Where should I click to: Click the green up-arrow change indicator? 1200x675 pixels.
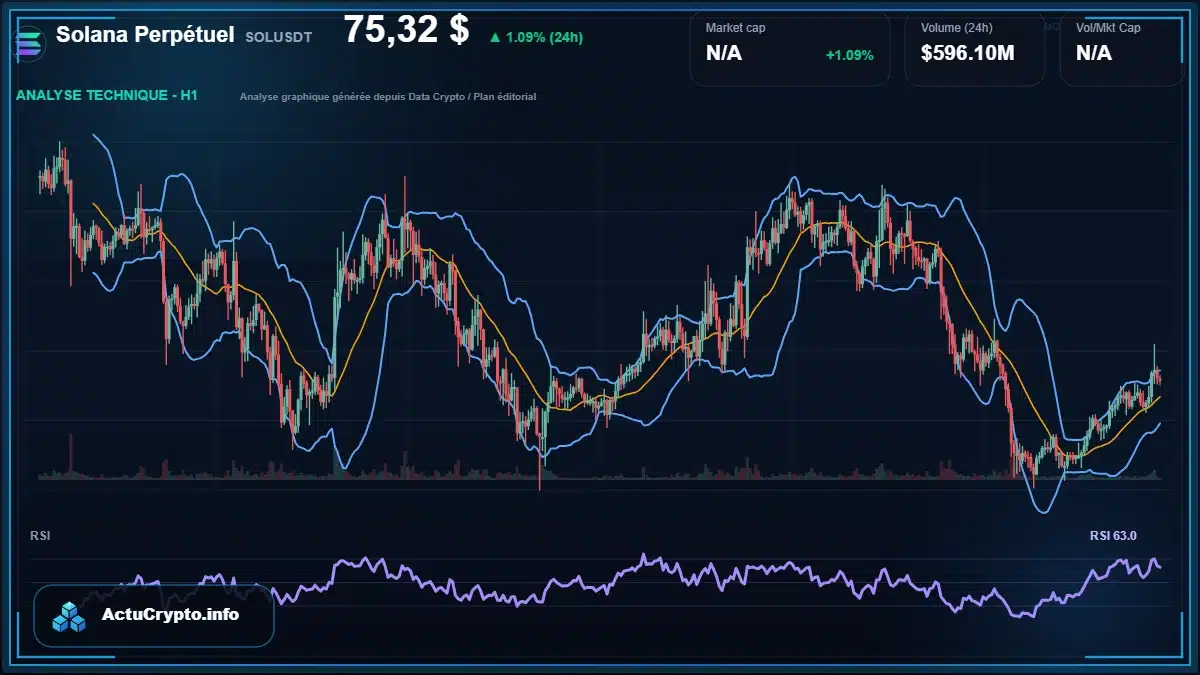pos(495,38)
